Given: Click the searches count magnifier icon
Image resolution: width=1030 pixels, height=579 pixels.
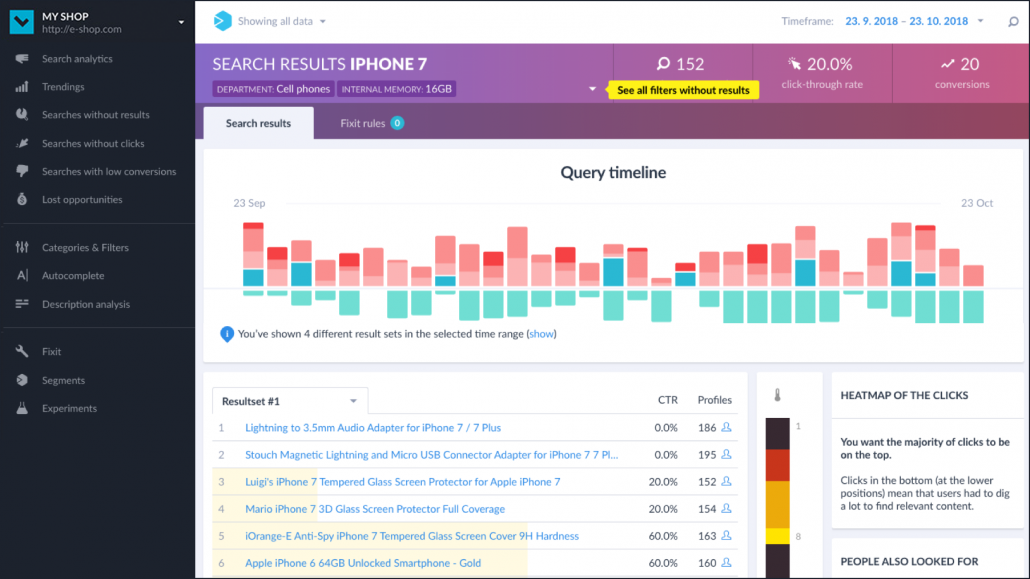Looking at the screenshot, I should 663,64.
